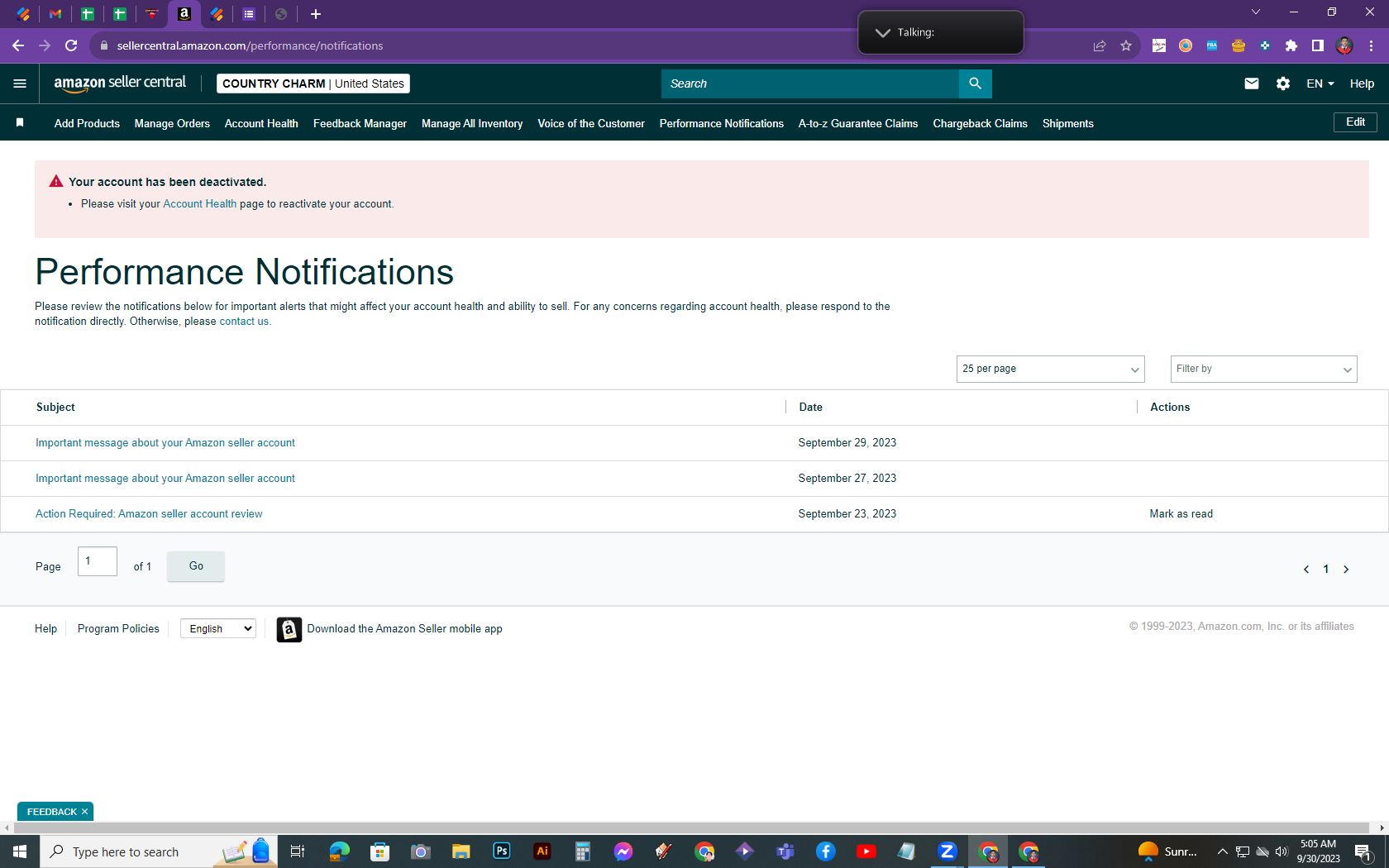Open Shipments in the nav bar

1068,123
